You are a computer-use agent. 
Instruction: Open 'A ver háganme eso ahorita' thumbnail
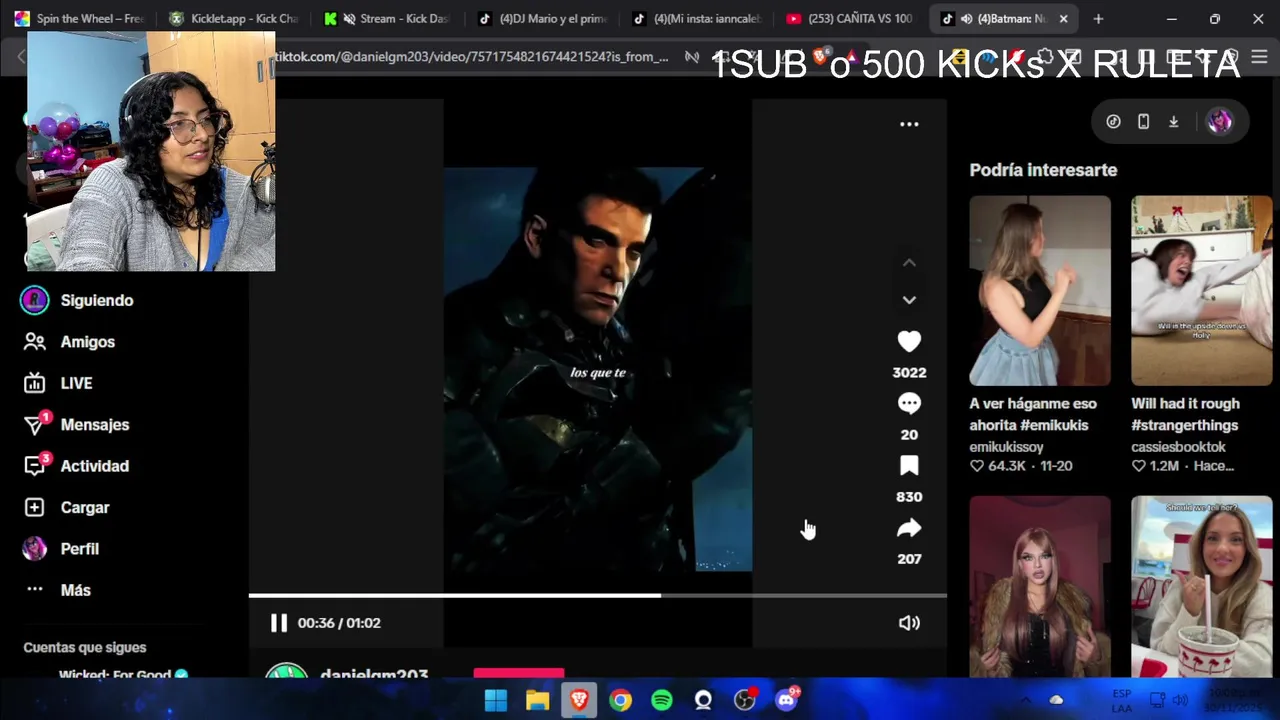pyautogui.click(x=1040, y=291)
